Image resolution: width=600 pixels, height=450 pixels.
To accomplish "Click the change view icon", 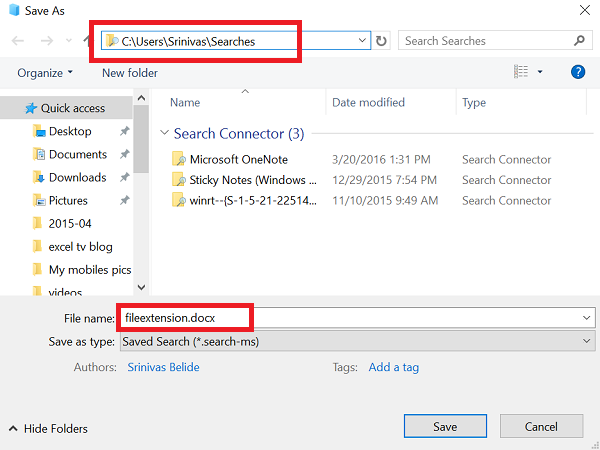I will point(521,72).
